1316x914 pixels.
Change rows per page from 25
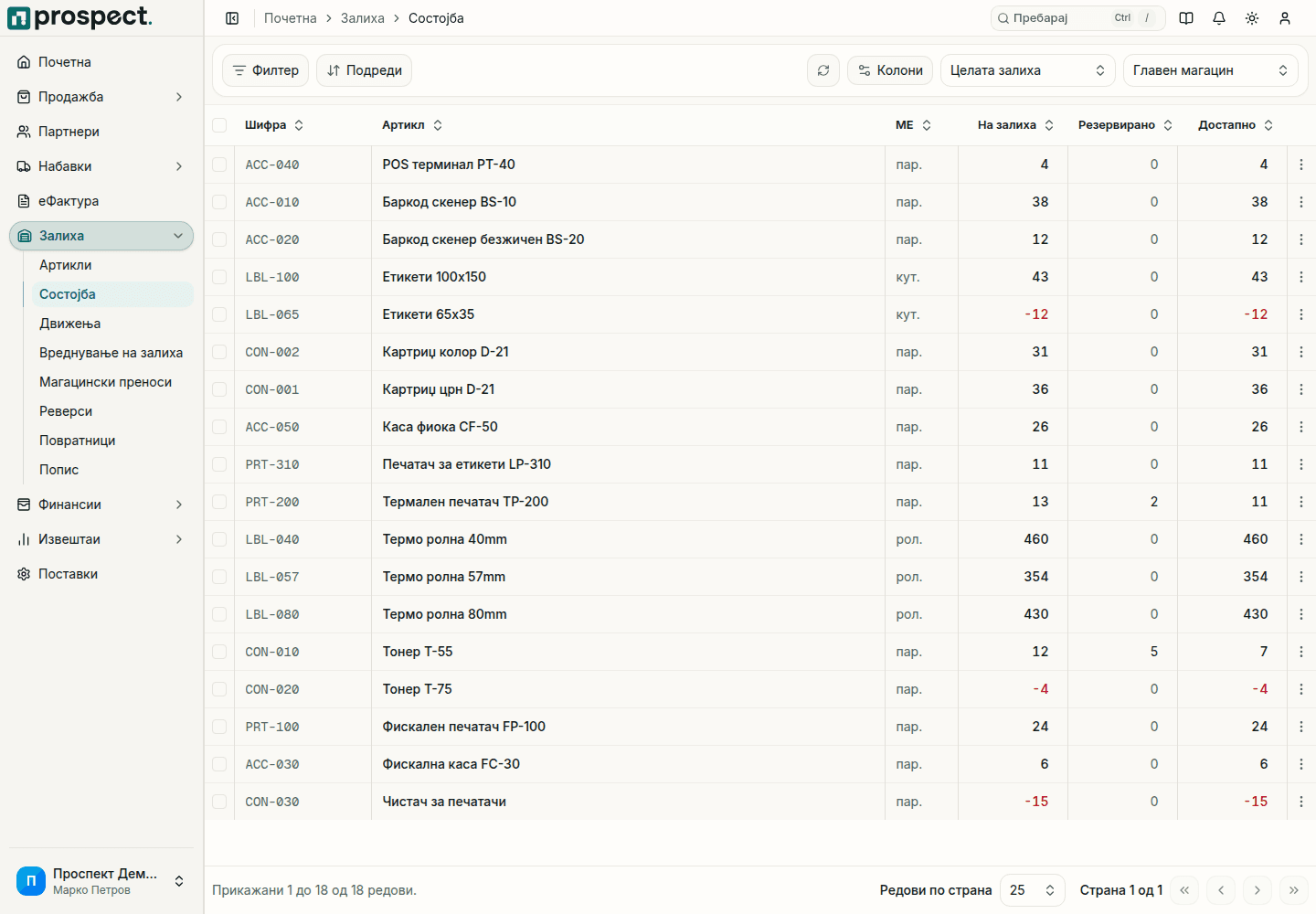[1033, 890]
